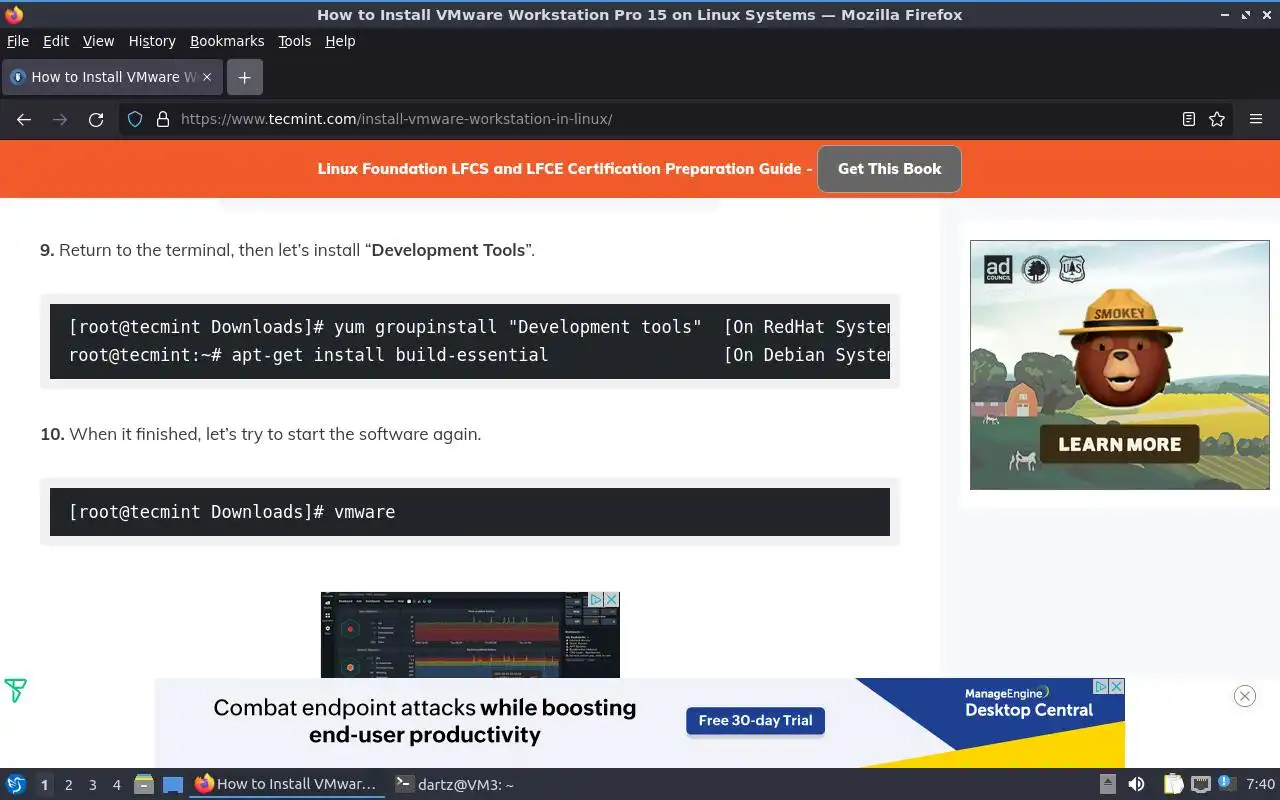Switch to workspace 3
The width and height of the screenshot is (1280, 800).
(93, 785)
